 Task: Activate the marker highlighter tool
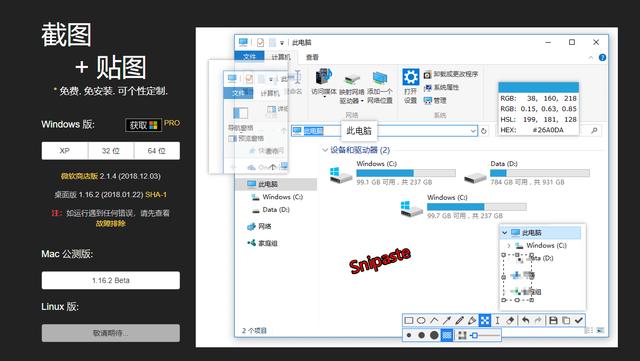pyautogui.click(x=472, y=321)
